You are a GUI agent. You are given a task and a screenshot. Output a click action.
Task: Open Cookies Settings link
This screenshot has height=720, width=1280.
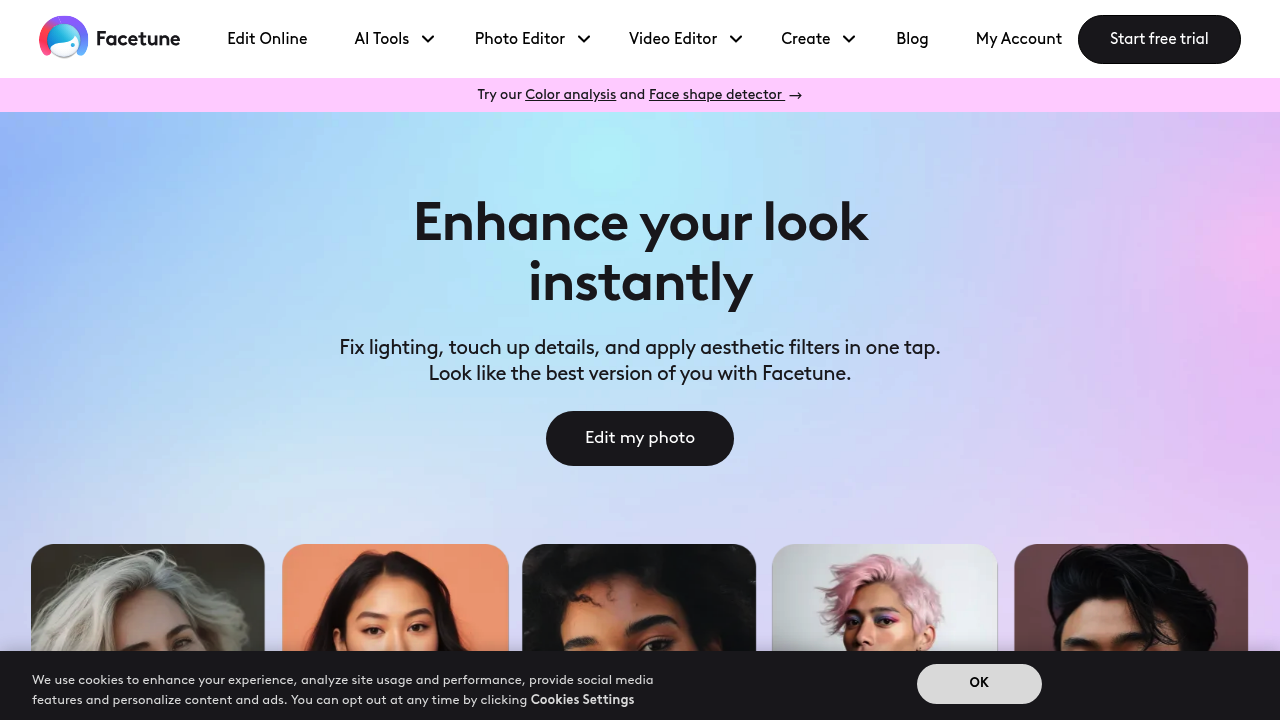[582, 700]
